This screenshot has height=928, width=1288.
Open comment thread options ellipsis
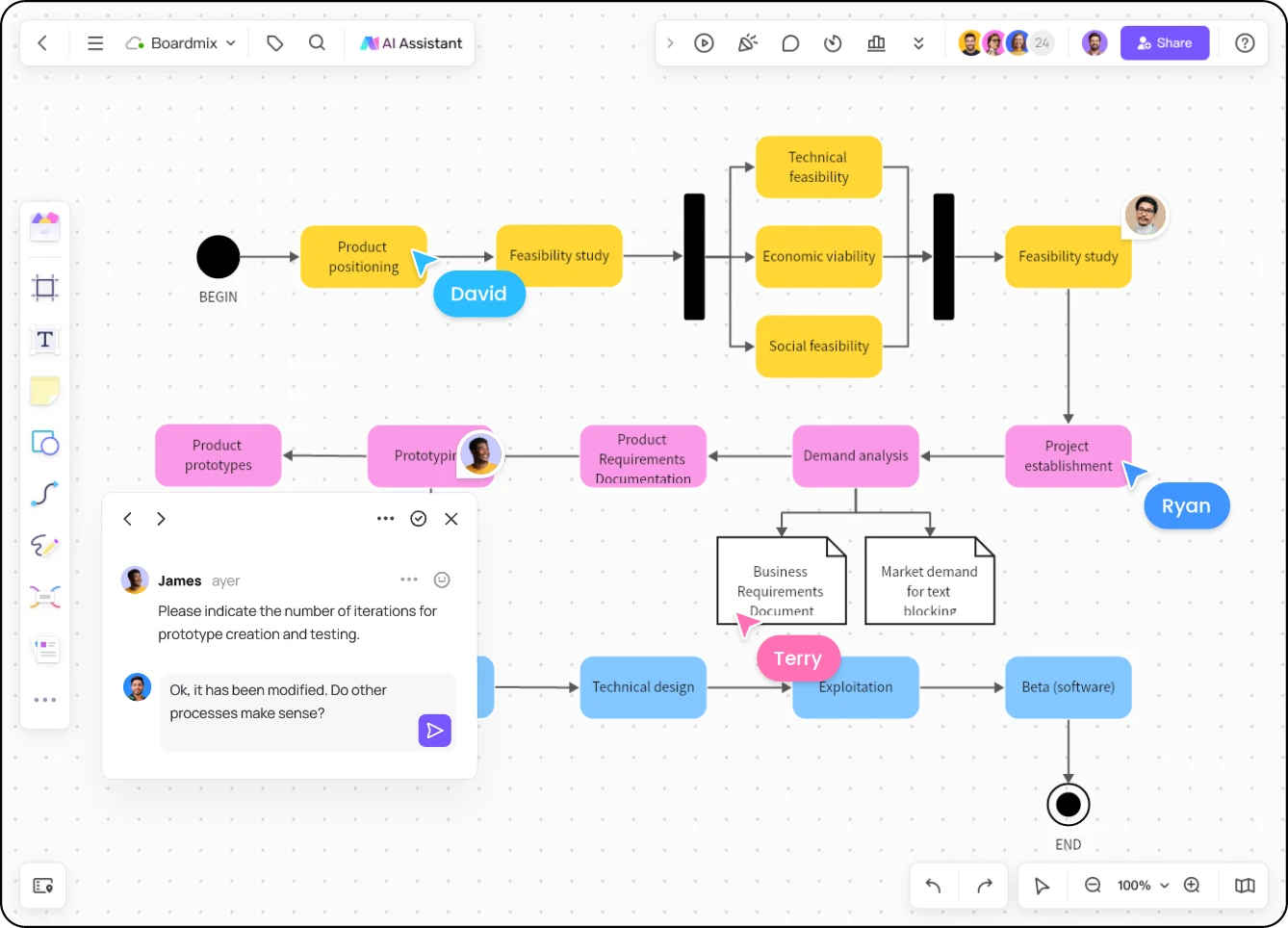coord(386,519)
